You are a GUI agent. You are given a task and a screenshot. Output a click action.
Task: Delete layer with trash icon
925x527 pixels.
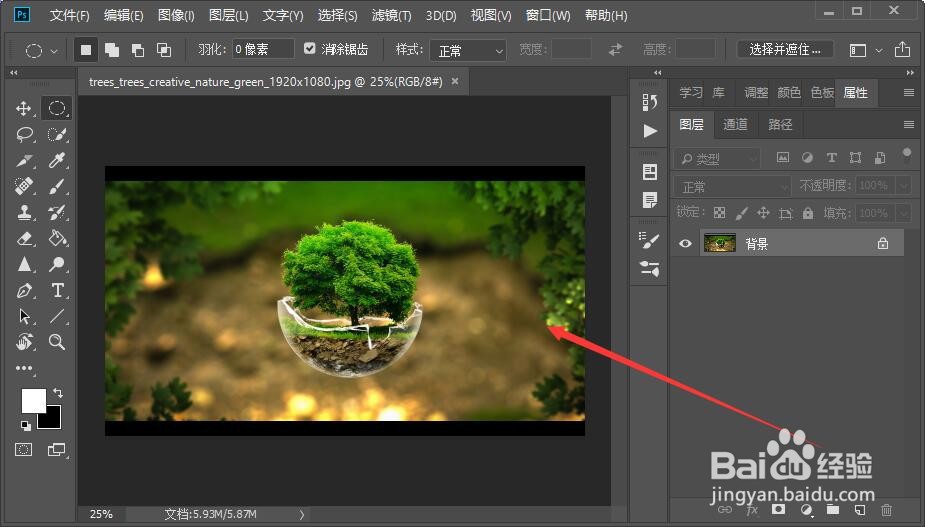(887, 509)
